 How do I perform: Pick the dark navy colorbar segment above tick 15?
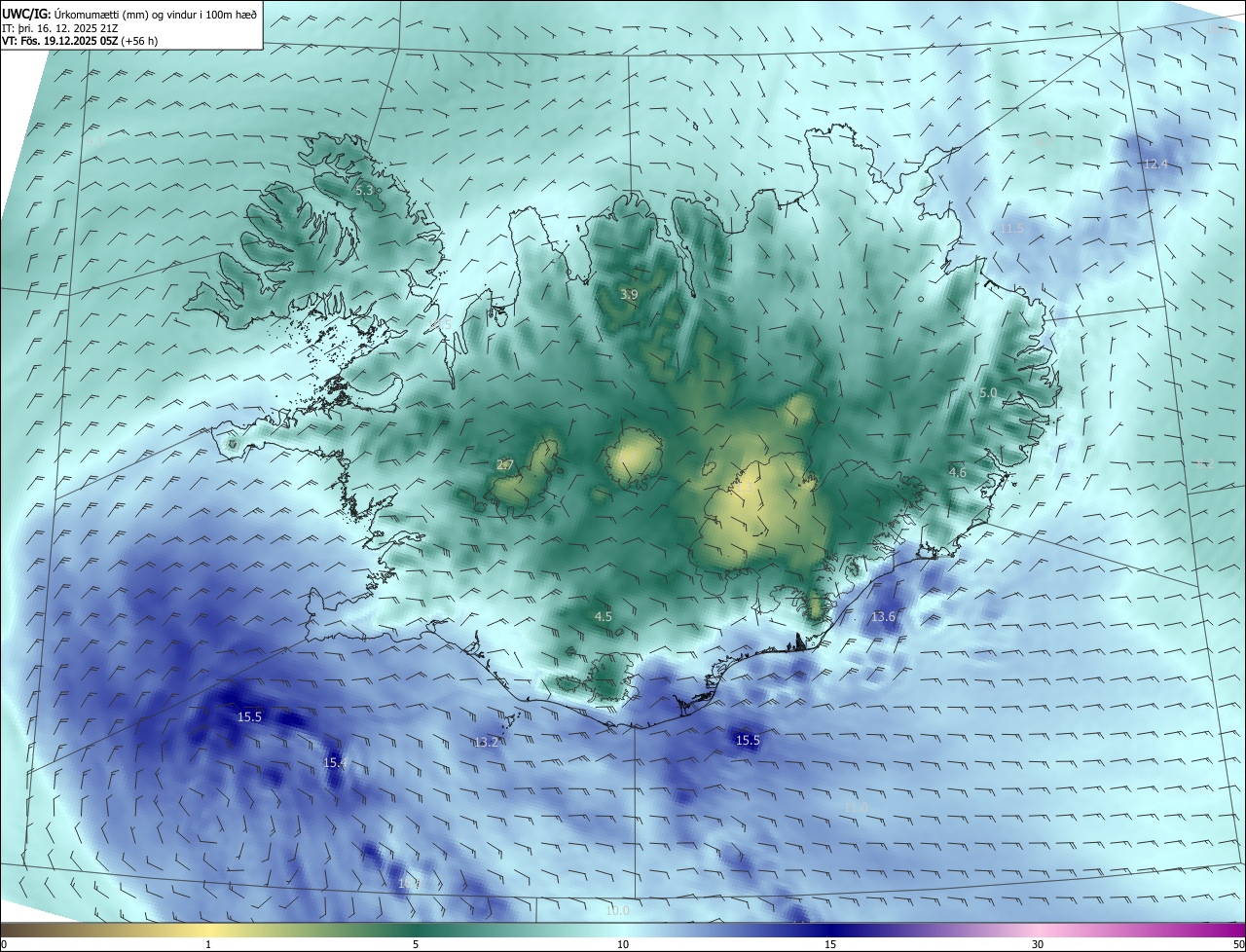[830, 930]
